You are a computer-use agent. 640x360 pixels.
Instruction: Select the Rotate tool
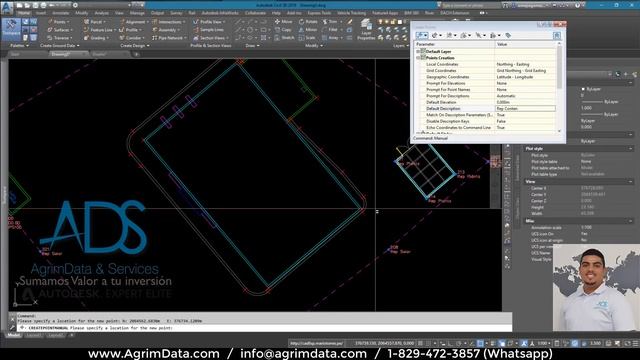309,22
